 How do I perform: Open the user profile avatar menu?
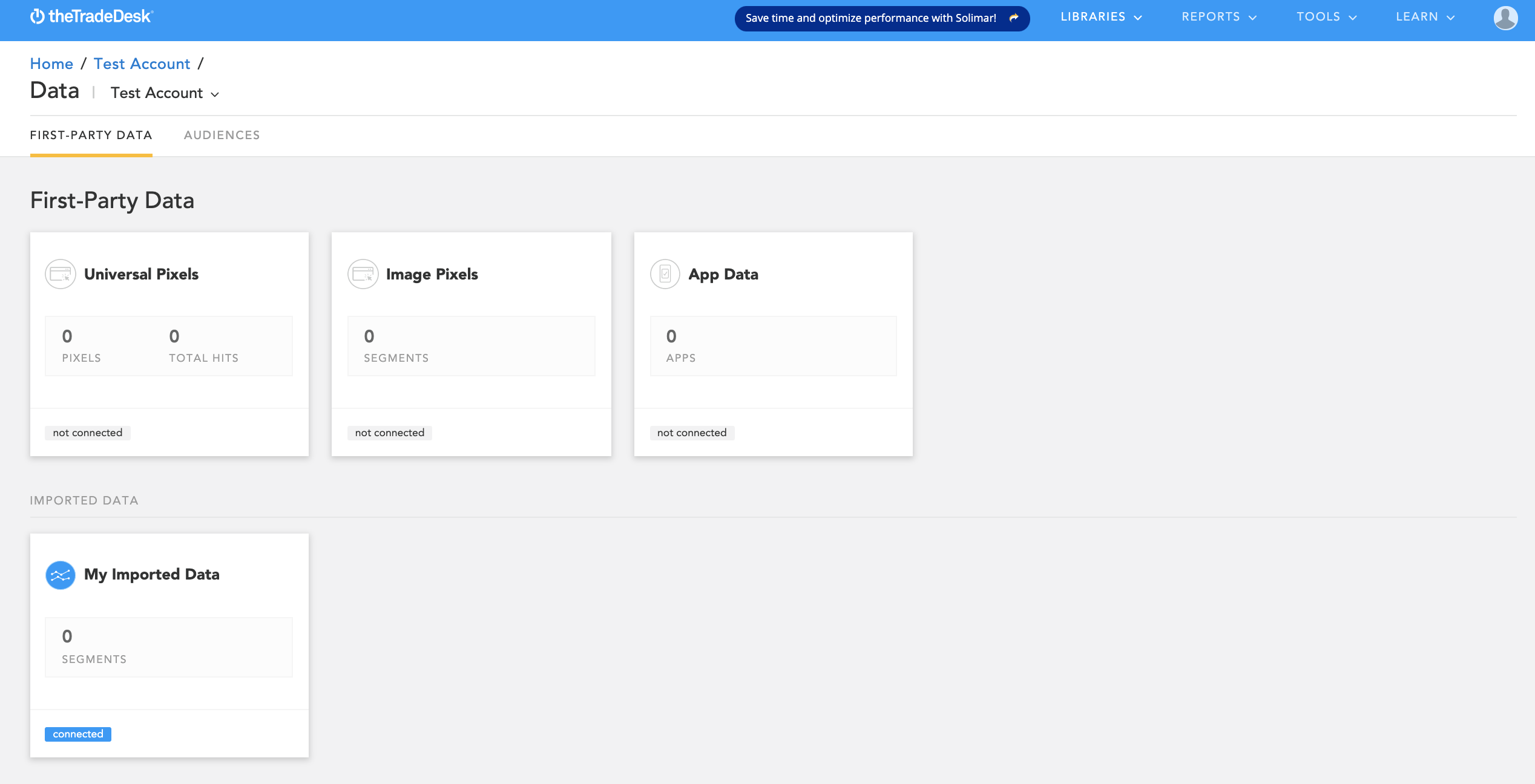coord(1505,18)
